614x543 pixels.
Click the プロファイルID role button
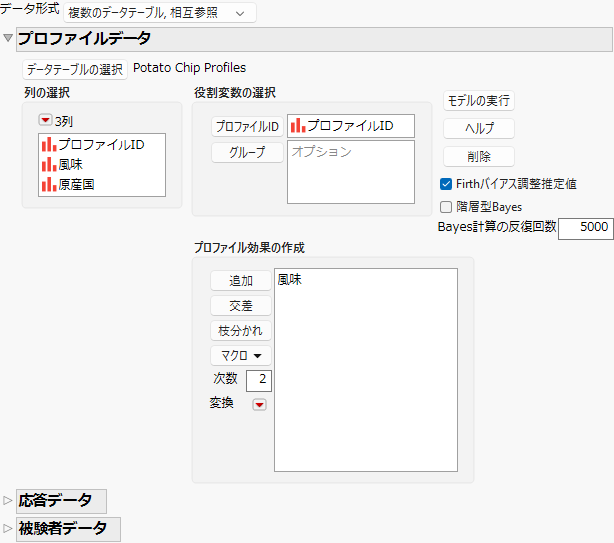(247, 126)
